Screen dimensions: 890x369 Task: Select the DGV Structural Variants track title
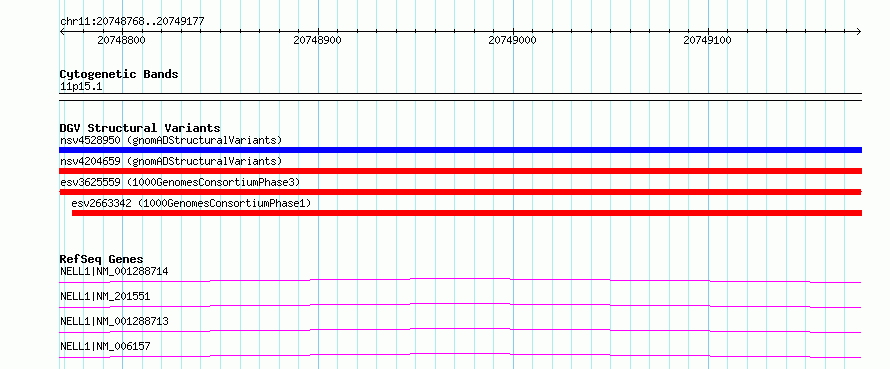(140, 128)
